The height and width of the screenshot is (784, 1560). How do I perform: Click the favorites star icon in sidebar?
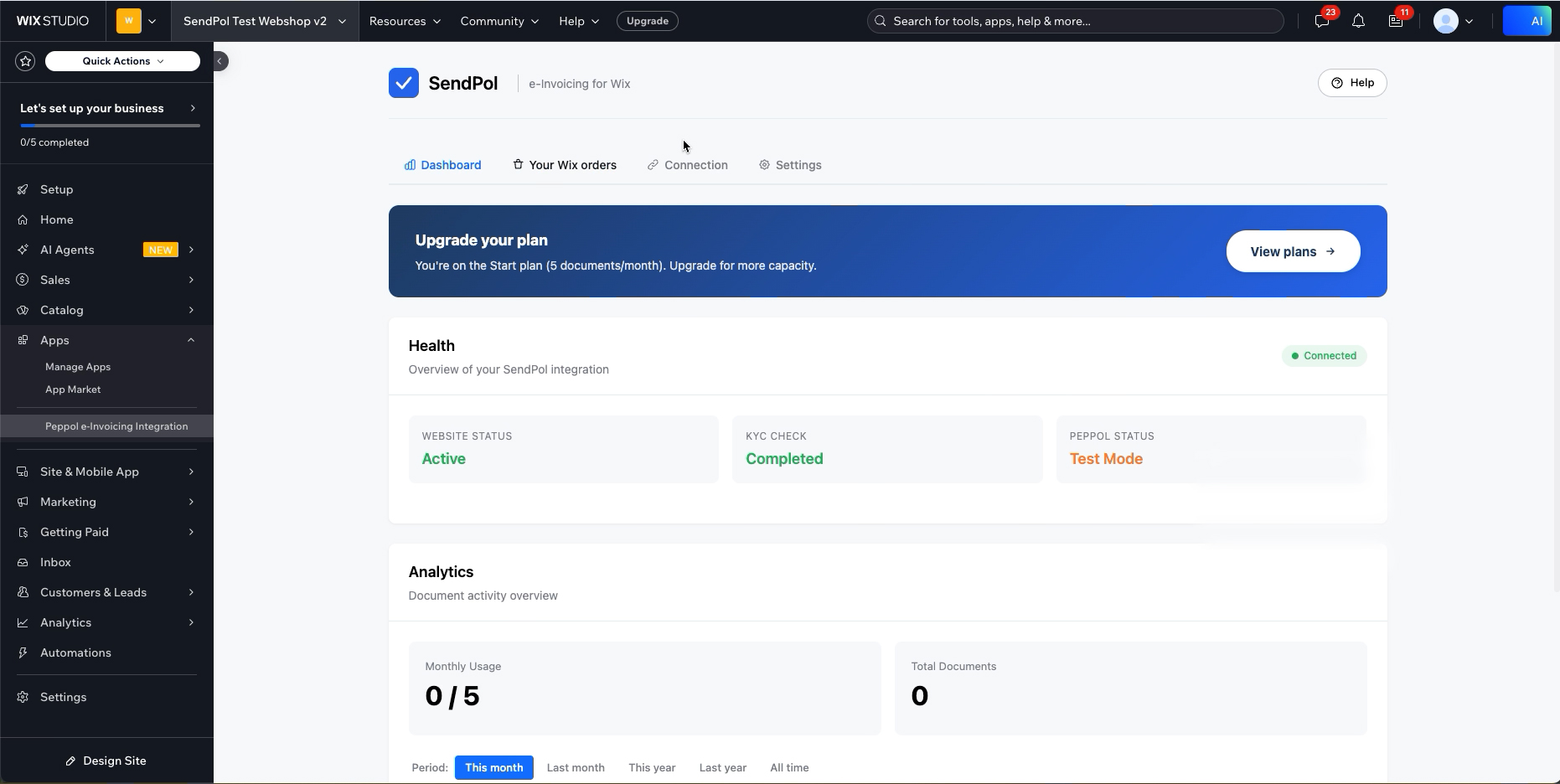[x=25, y=61]
